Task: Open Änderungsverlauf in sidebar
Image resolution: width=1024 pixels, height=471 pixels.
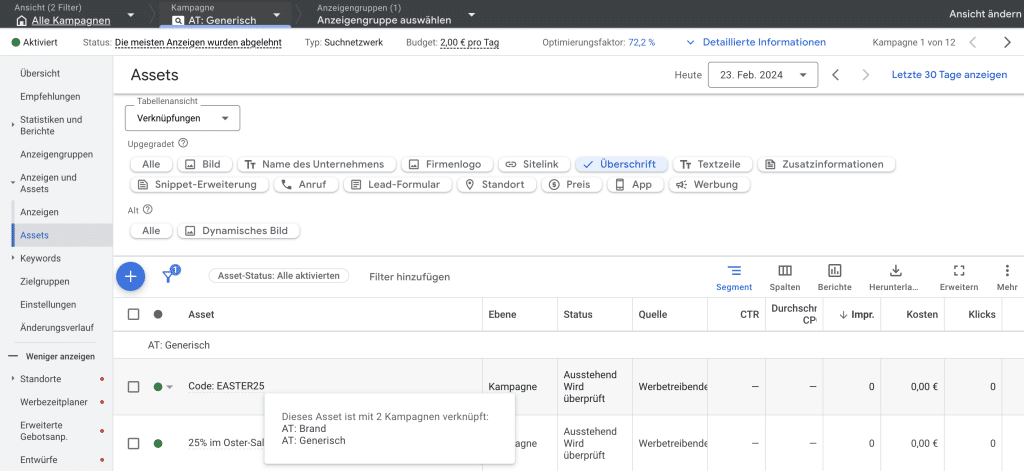Action: coord(57,327)
